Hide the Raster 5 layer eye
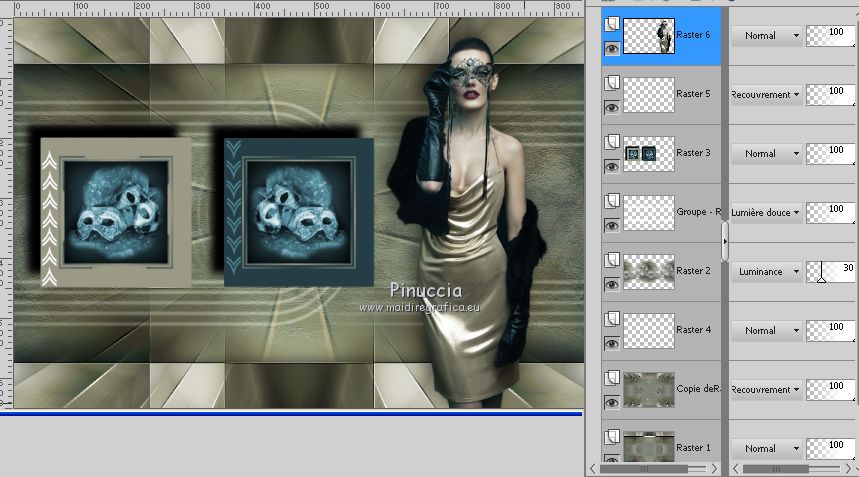This screenshot has height=477, width=859. pos(611,107)
